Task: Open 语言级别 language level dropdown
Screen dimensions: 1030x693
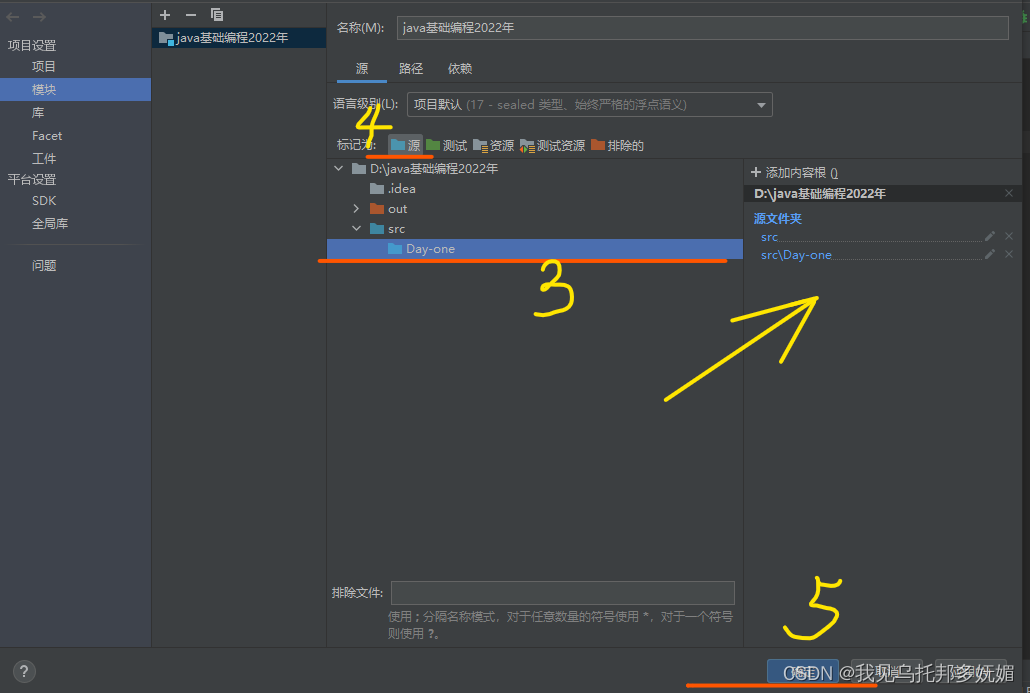Action: coord(589,104)
